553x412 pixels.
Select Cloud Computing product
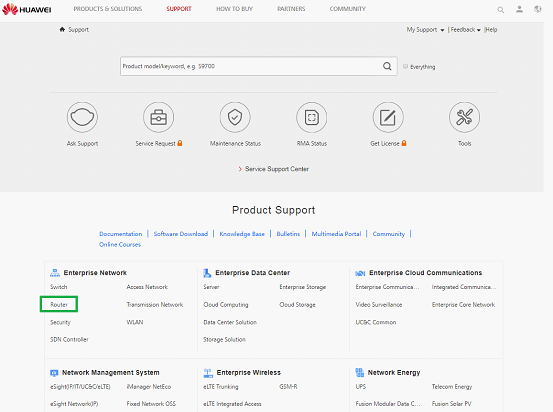tap(226, 304)
